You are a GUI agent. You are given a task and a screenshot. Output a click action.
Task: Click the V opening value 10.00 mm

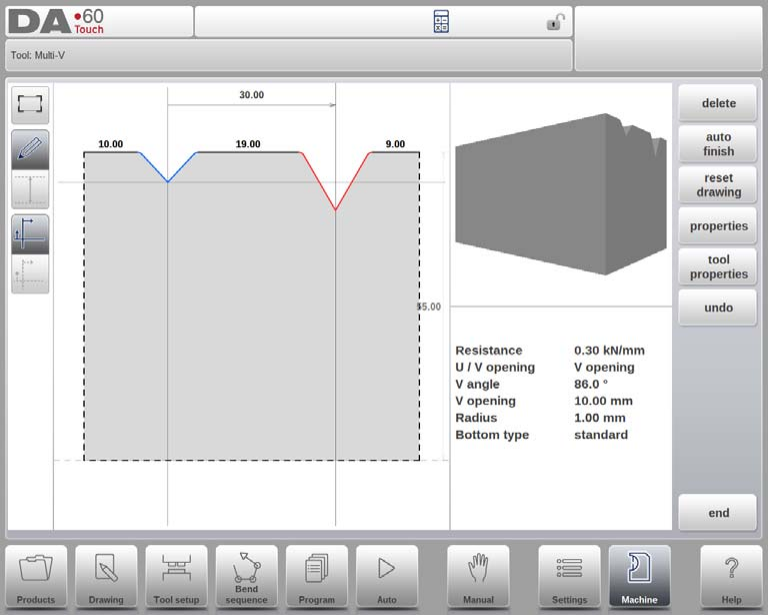coord(603,401)
